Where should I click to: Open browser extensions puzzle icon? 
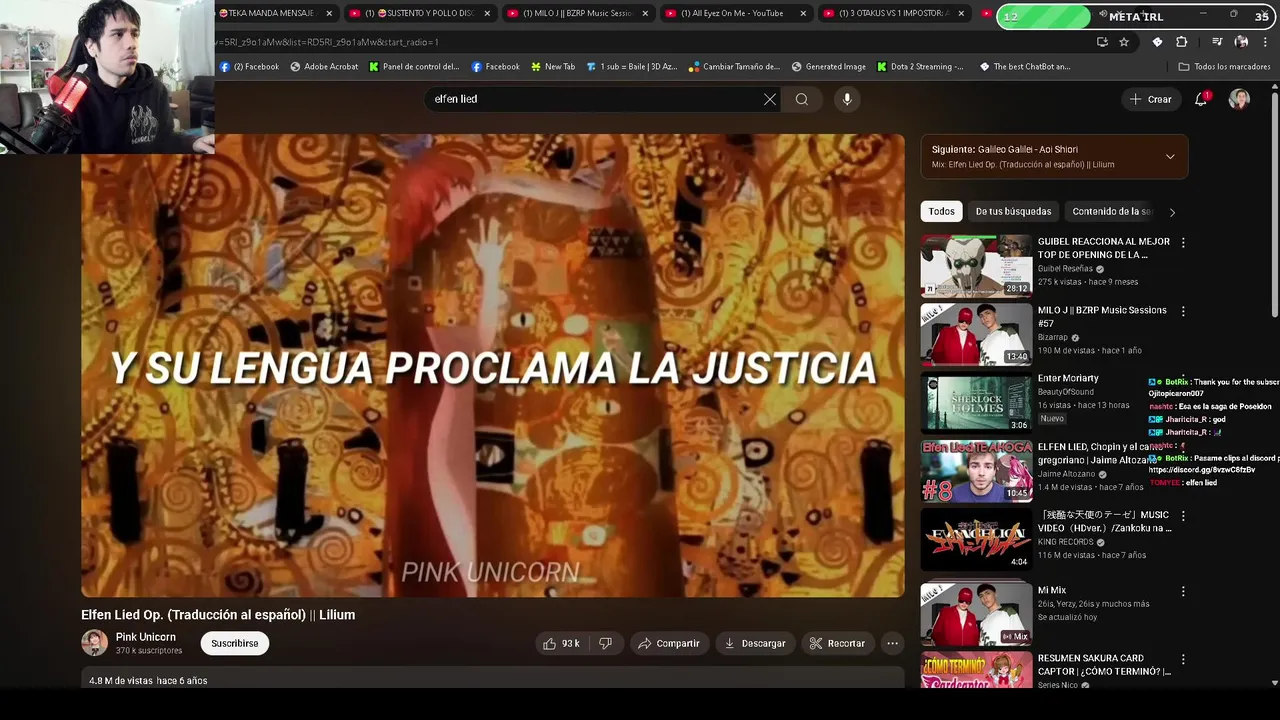(1181, 42)
